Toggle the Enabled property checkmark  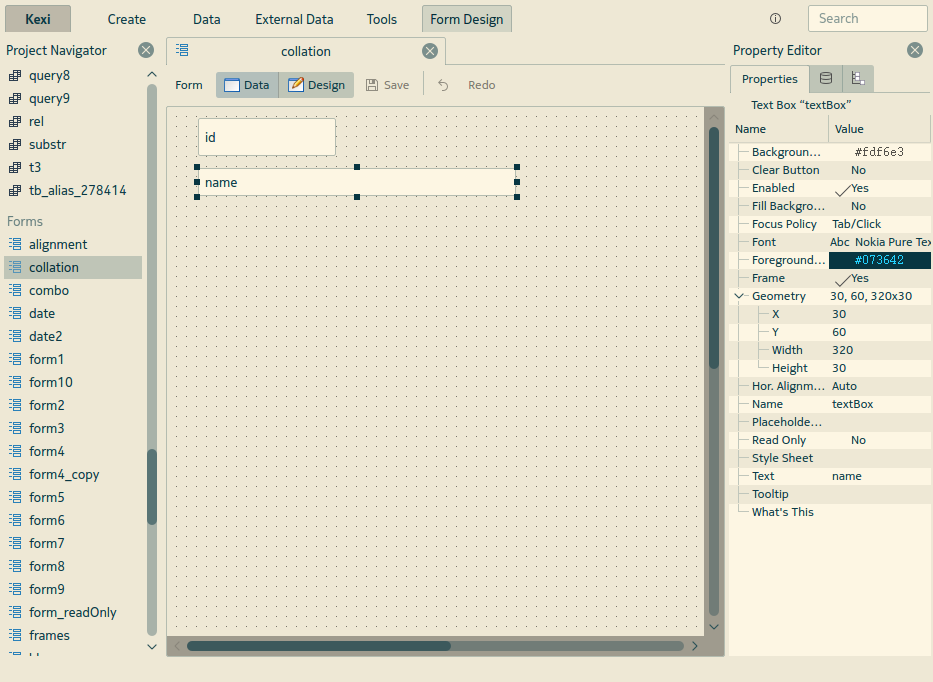click(844, 189)
